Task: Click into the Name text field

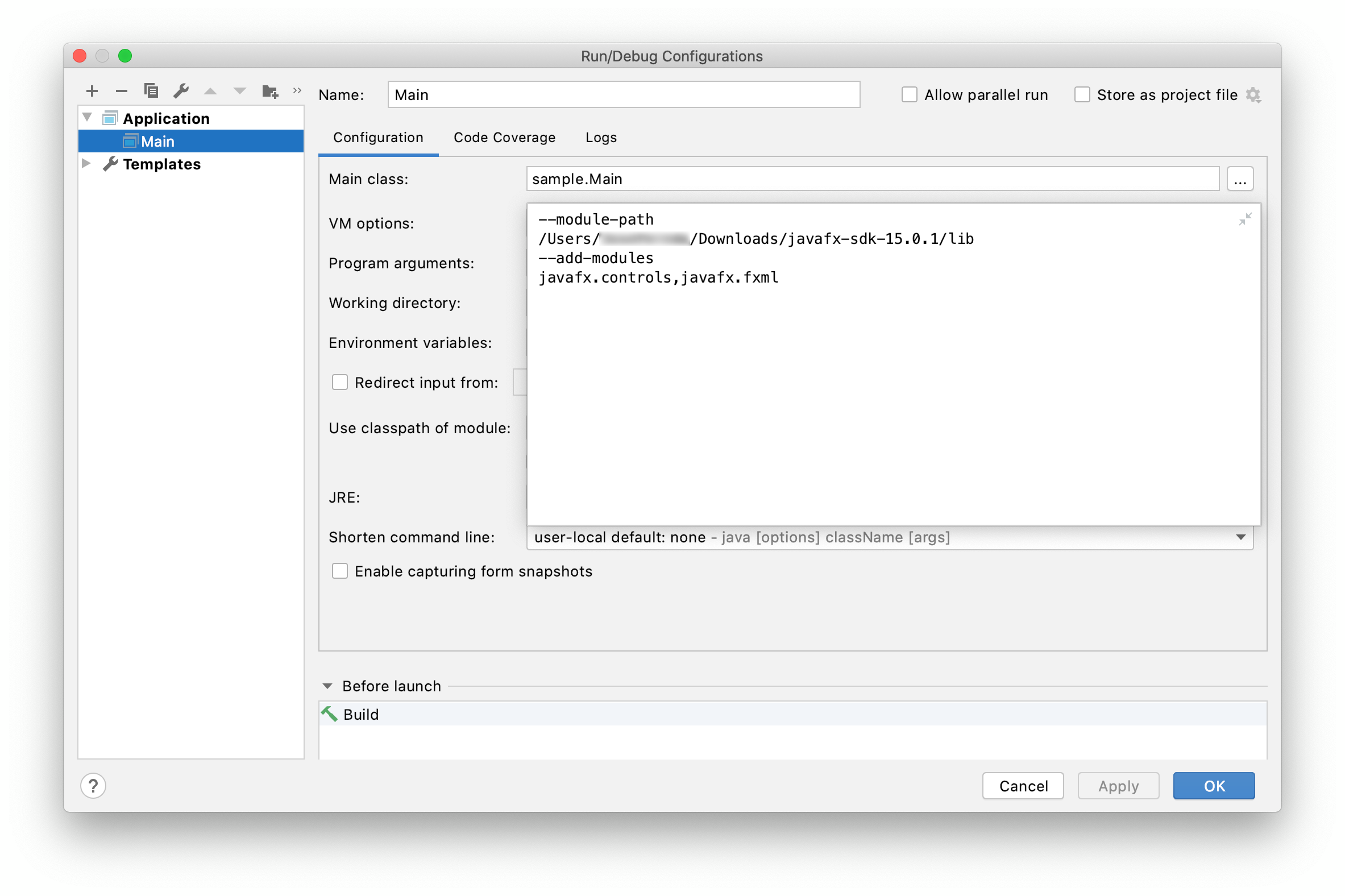Action: 623,95
